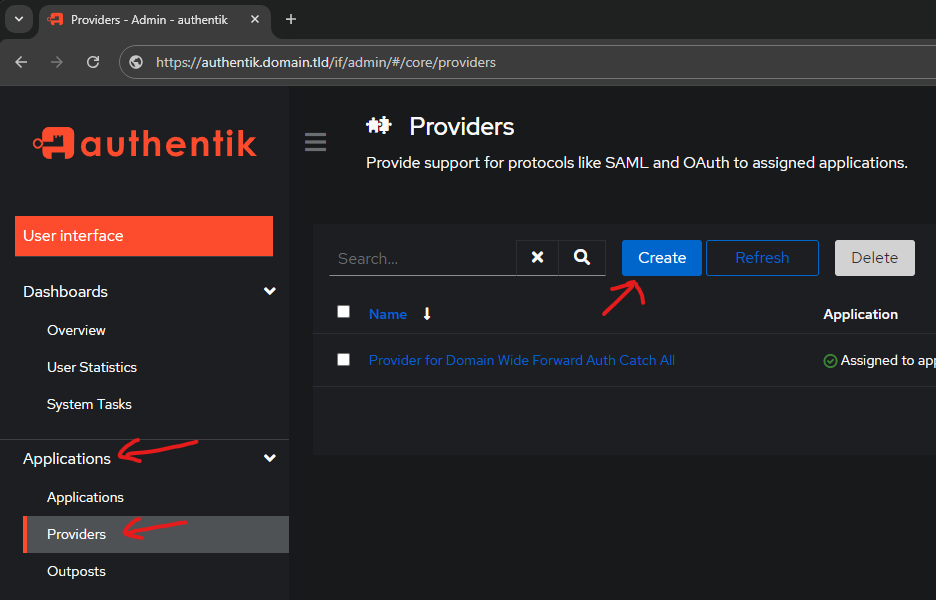This screenshot has width=936, height=600.
Task: Check the Domain Wide Forward Auth row checkbox
Action: (x=343, y=359)
